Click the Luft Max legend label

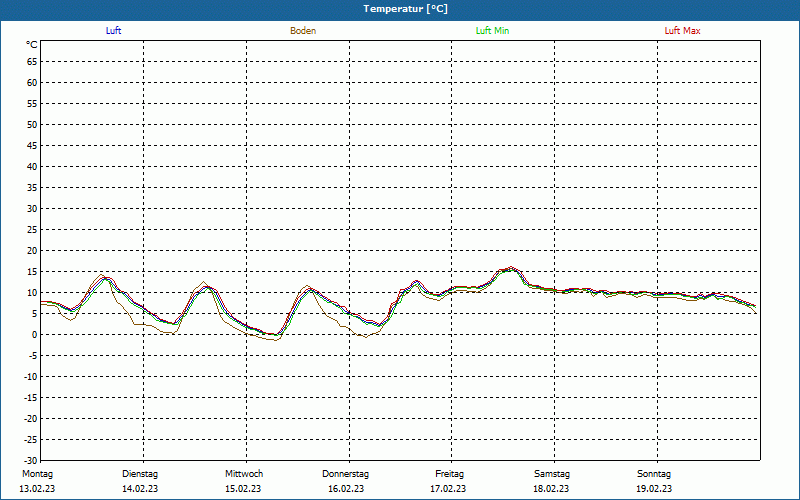point(682,31)
